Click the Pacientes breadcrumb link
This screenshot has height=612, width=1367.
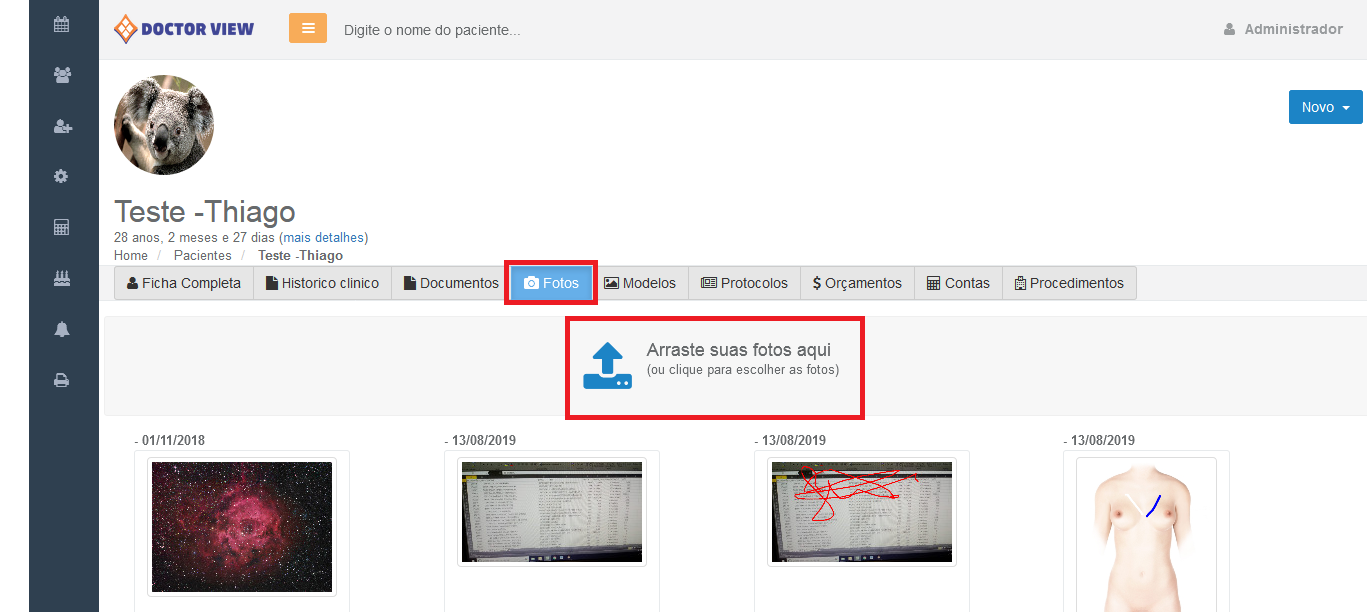(x=202, y=256)
